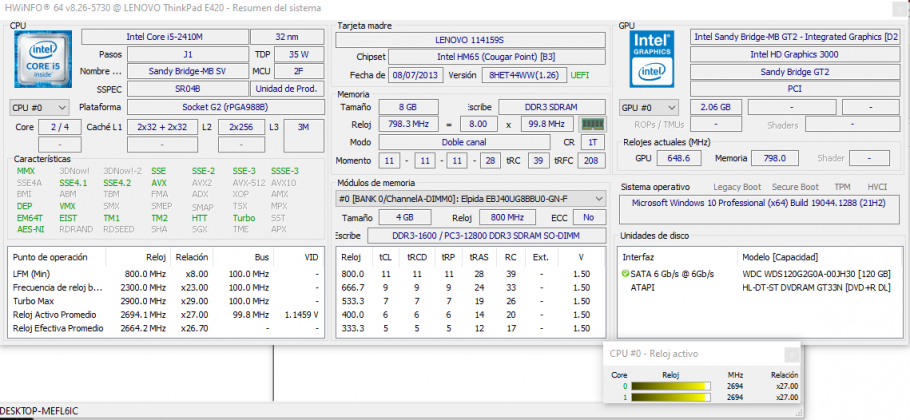Click the L2 cache 2x256 value
The width and height of the screenshot is (910, 420).
click(x=243, y=127)
